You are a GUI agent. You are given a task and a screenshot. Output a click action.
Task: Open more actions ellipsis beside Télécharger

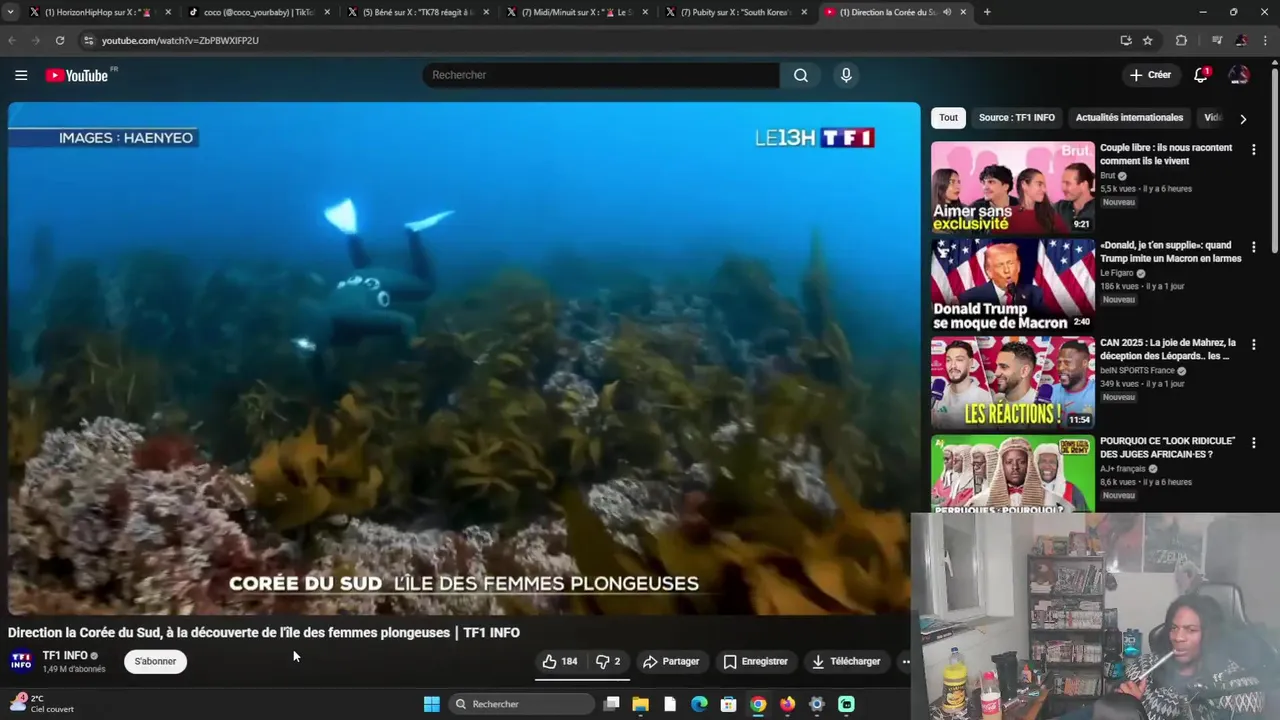[x=905, y=661]
